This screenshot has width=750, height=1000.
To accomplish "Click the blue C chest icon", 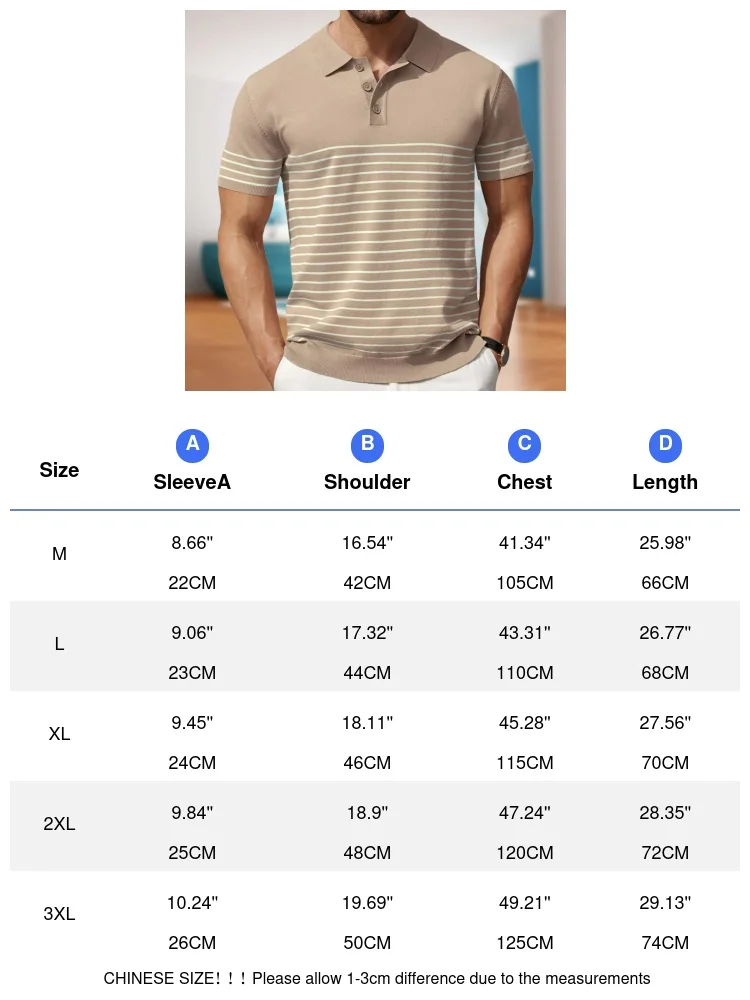I will [524, 445].
